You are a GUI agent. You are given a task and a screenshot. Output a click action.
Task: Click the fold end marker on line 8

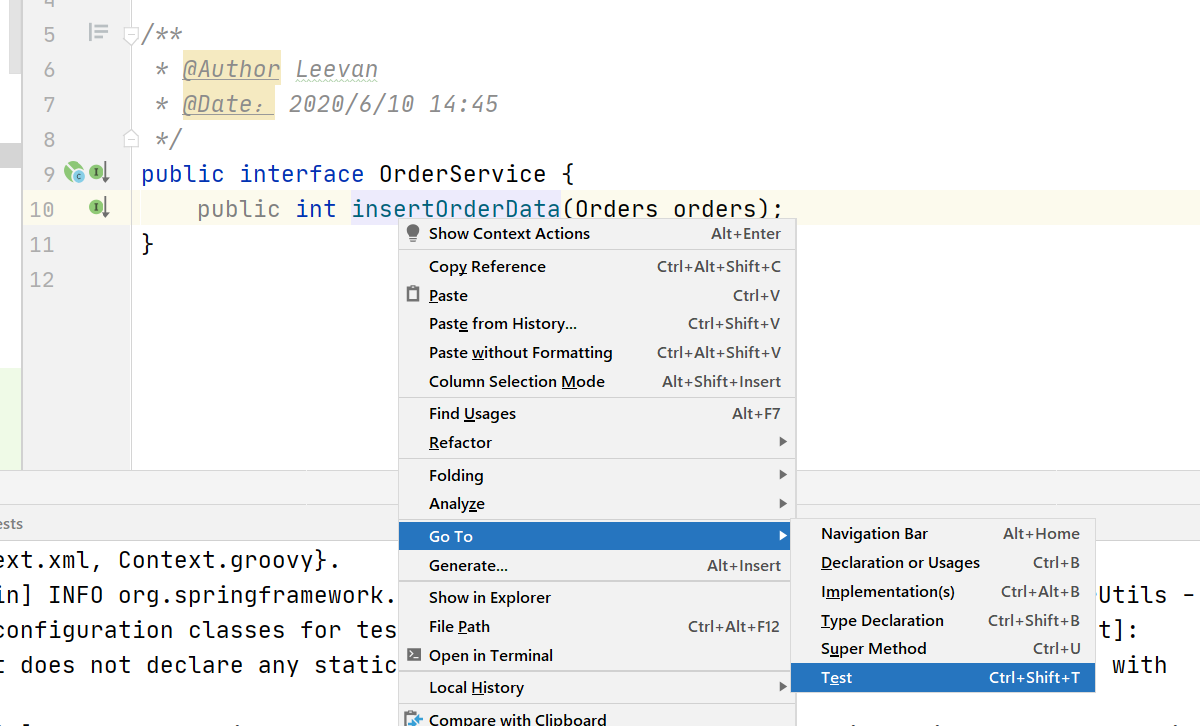(x=130, y=137)
